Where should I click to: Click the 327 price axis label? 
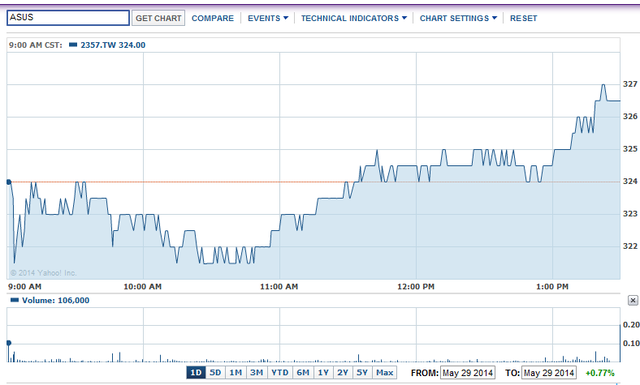pyautogui.click(x=630, y=84)
